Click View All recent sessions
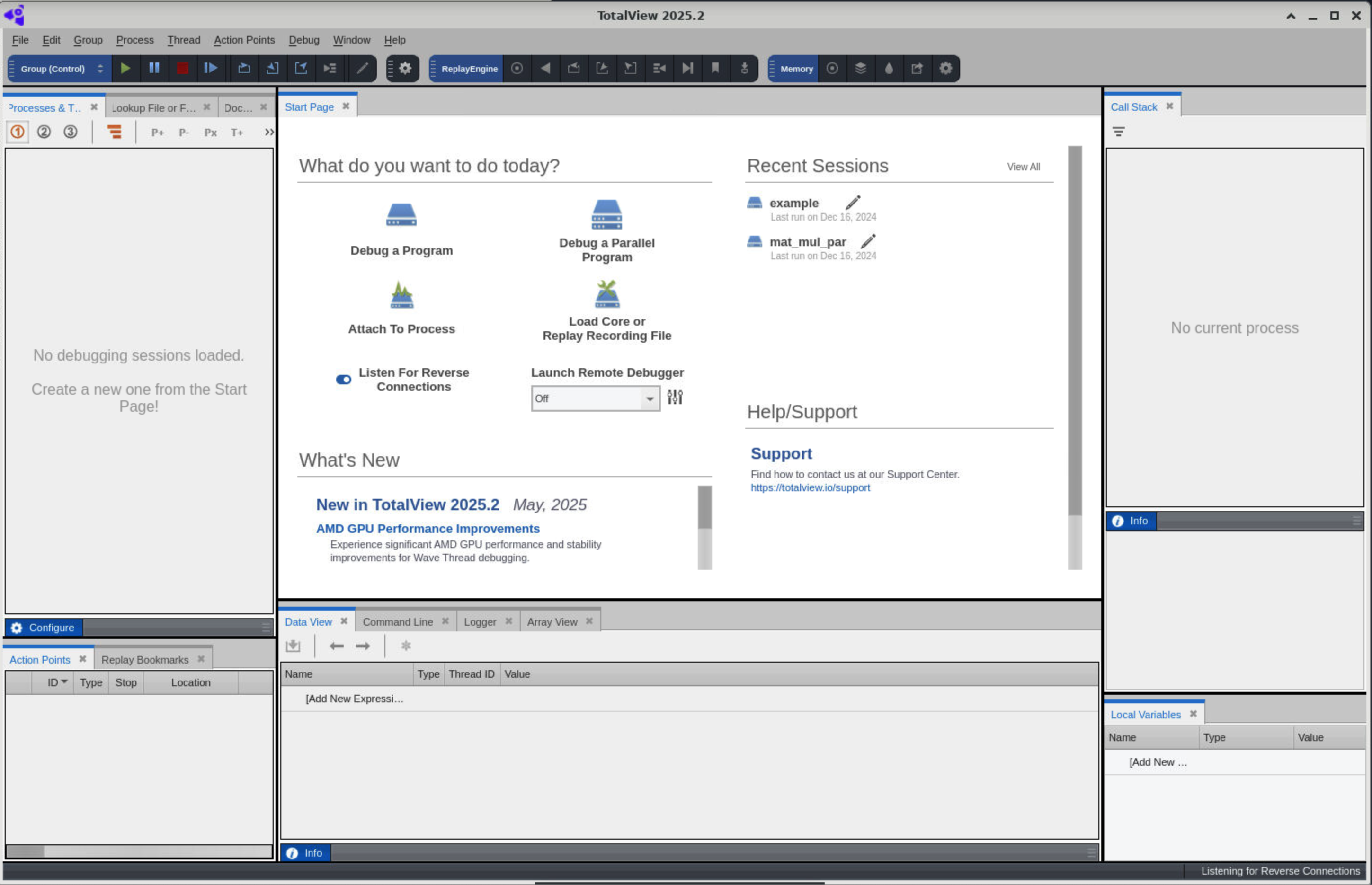 click(1023, 167)
